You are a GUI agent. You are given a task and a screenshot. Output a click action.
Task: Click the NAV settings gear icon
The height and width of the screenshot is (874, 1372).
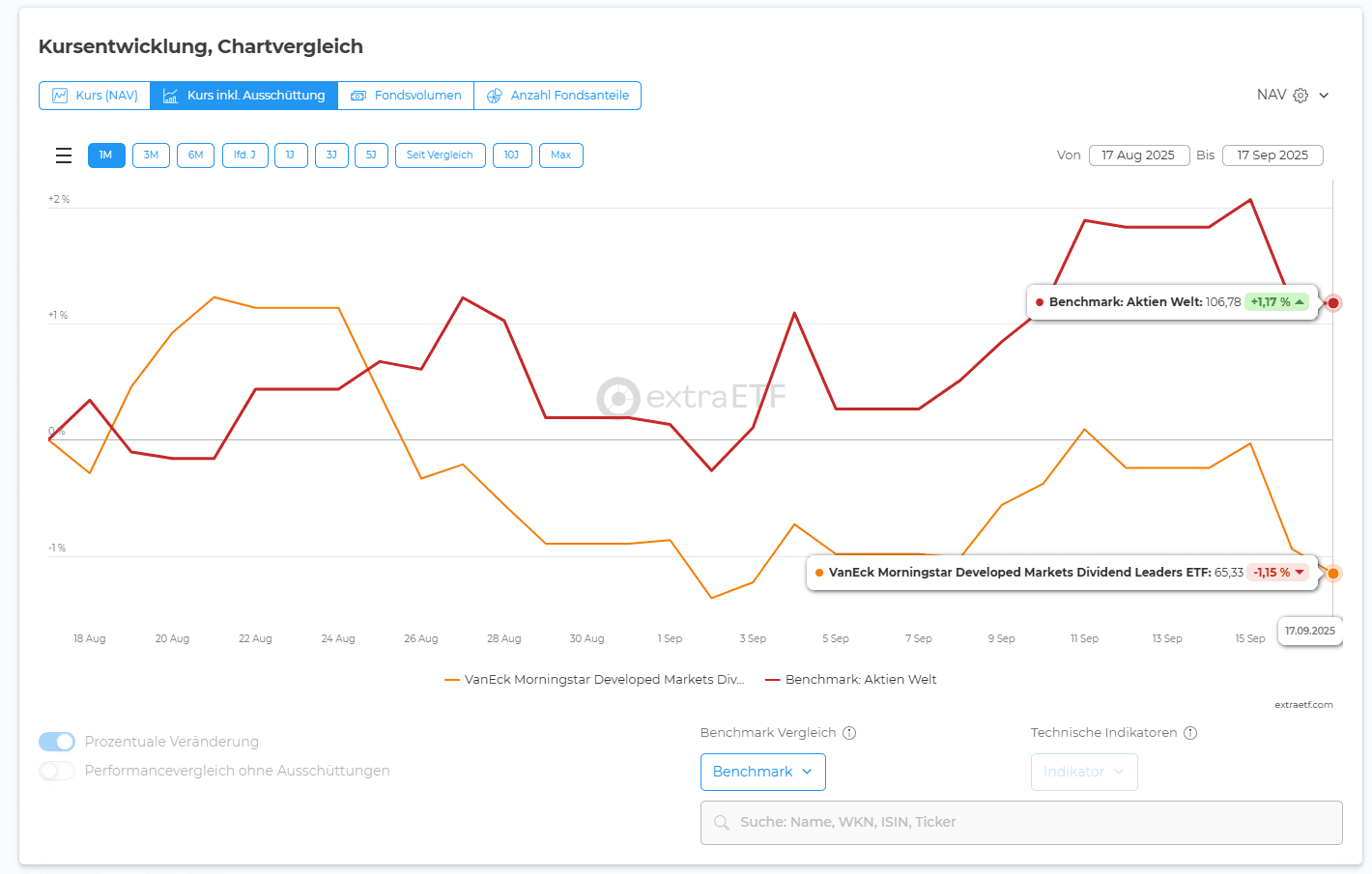(1301, 96)
